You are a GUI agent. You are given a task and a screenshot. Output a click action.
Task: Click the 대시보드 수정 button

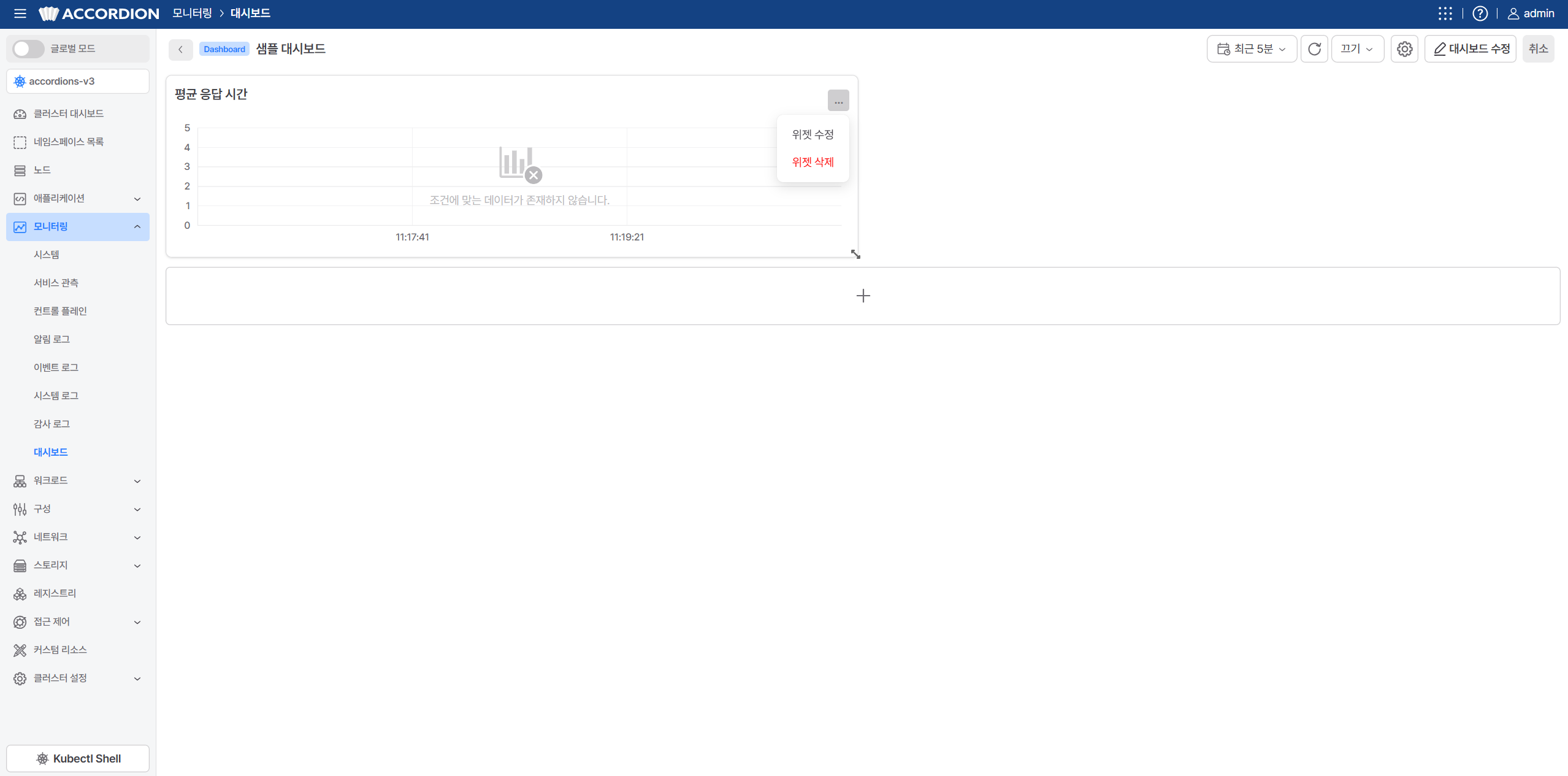pos(1470,49)
